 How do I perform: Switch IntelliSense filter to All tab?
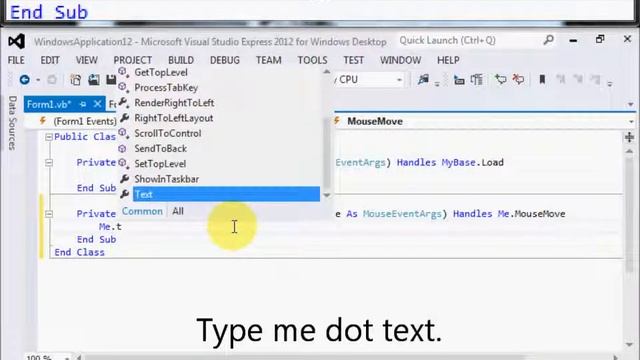[x=178, y=211]
